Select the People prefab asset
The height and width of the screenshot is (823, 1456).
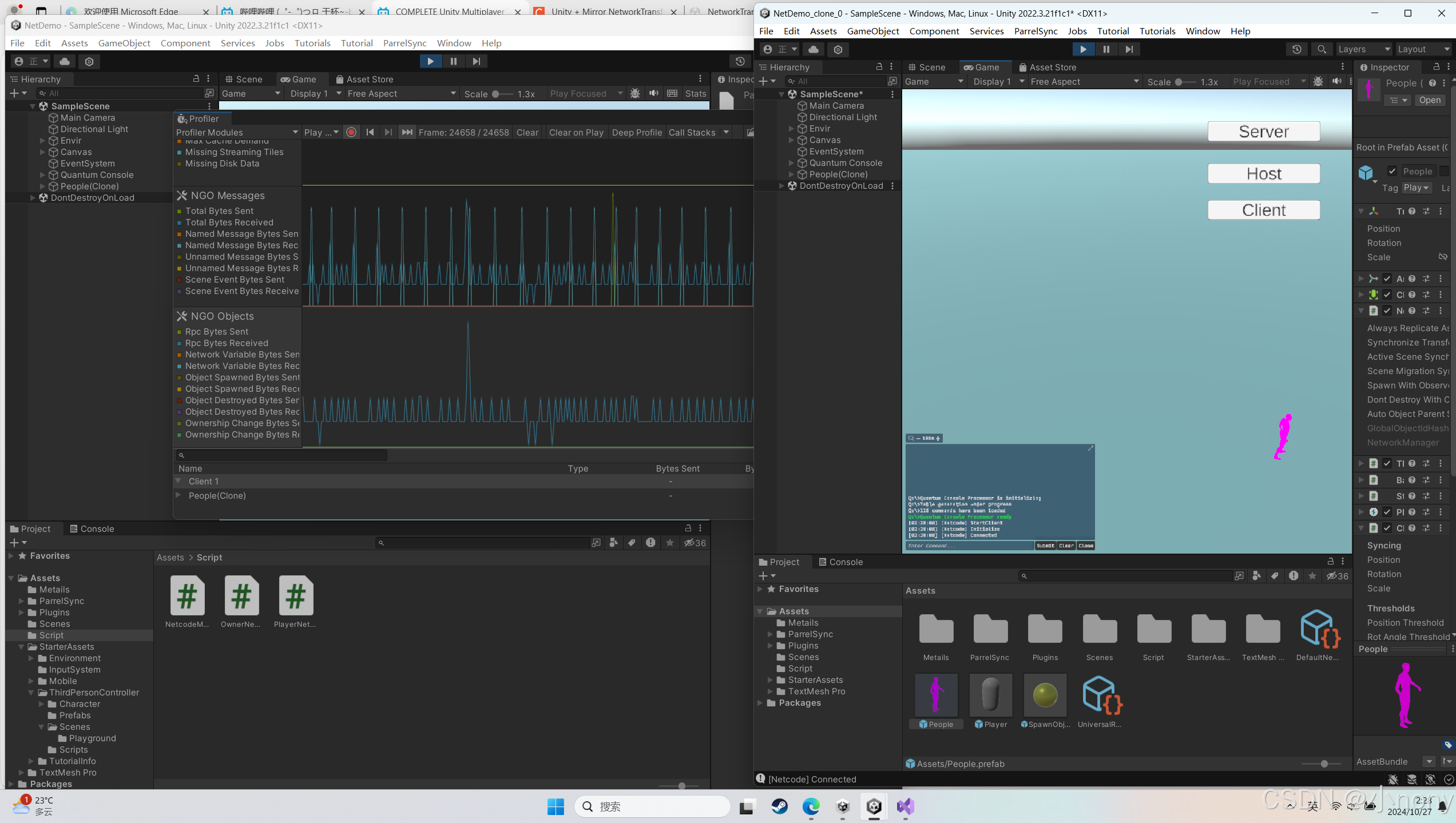point(936,701)
